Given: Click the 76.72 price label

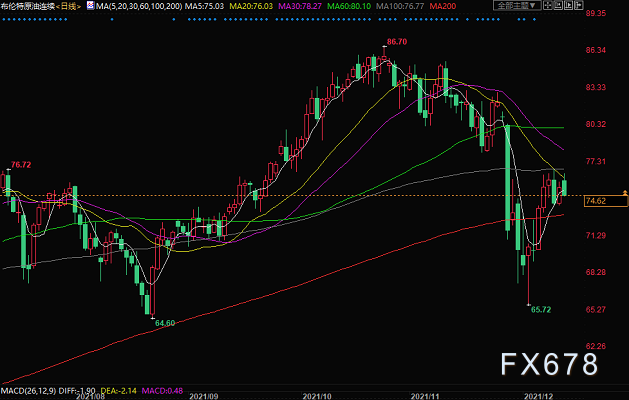Looking at the screenshot, I should tap(21, 164).
